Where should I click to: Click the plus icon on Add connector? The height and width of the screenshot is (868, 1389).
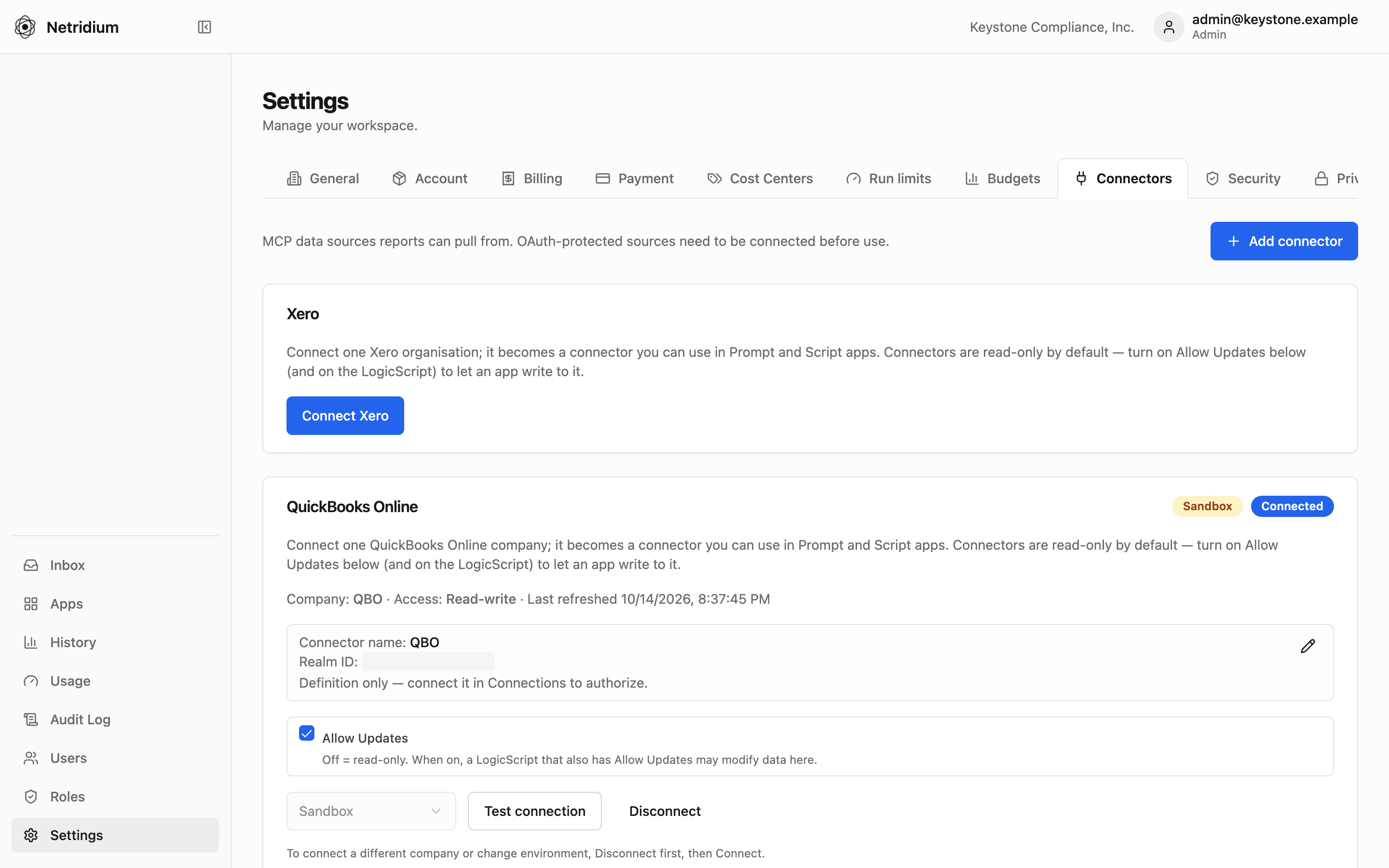pos(1233,241)
